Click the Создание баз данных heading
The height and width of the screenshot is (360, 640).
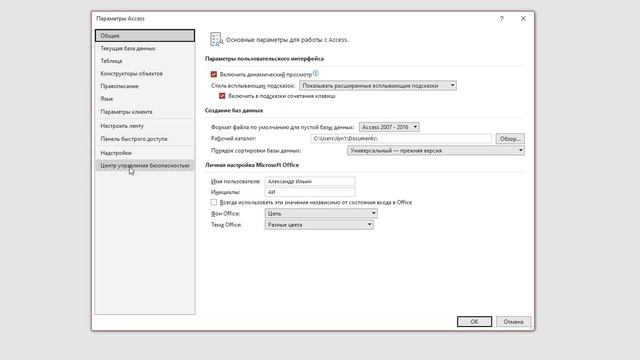point(234,111)
